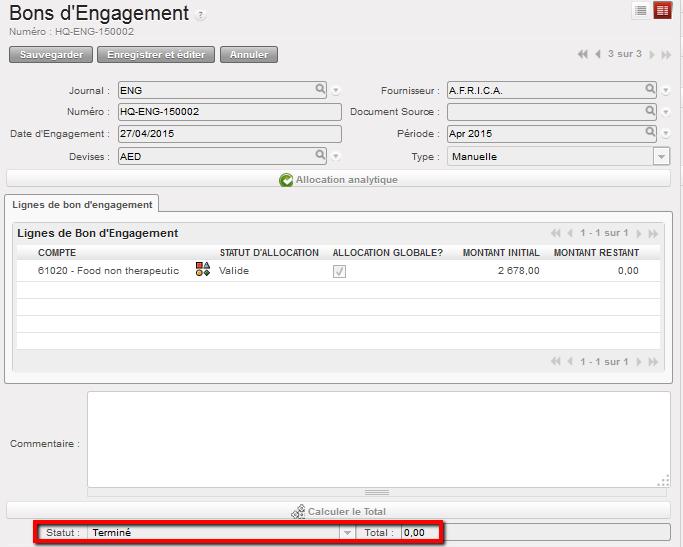The height and width of the screenshot is (547, 683).
Task: Open the Statut dropdown
Action: click(348, 533)
